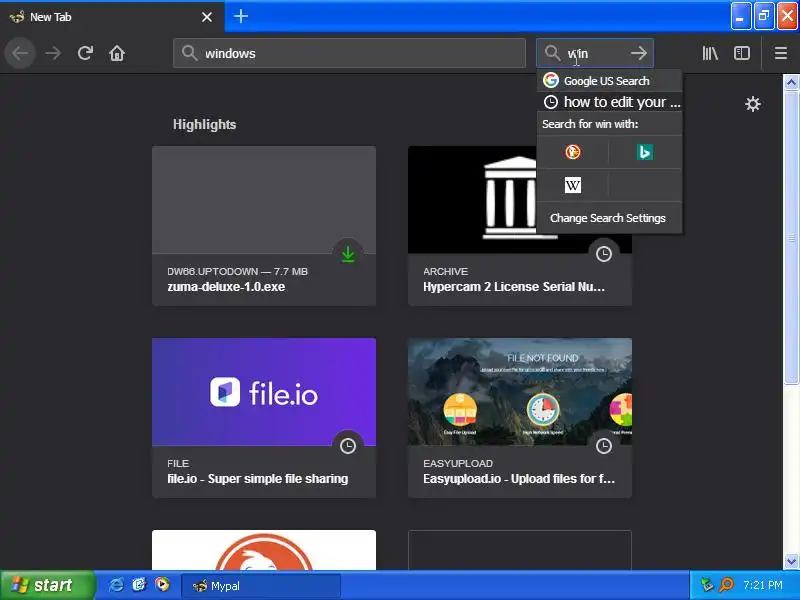This screenshot has height=600, width=800.
Task: Click the 'Search for win with:' label
Action: (590, 124)
